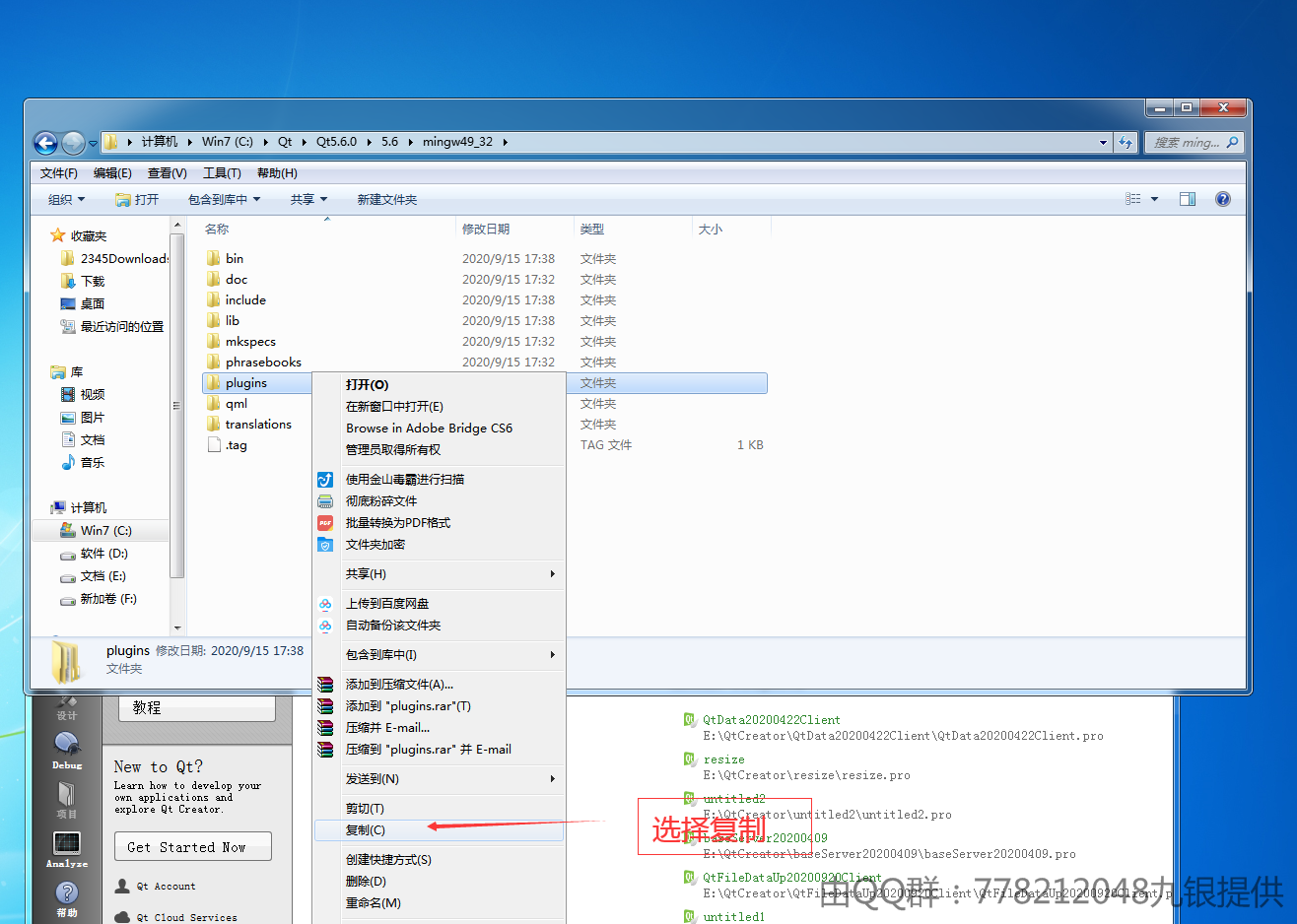Image resolution: width=1297 pixels, height=924 pixels.
Task: Click the WinRAR icon beside 压缩并 E-mail
Action: [325, 728]
